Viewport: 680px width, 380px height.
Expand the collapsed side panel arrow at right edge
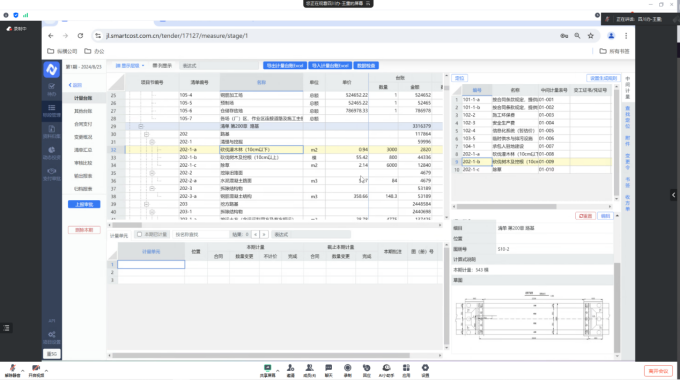coord(673,195)
